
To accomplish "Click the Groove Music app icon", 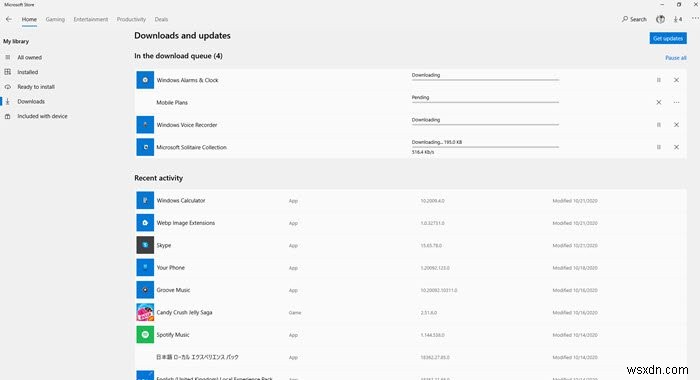I will 145,290.
